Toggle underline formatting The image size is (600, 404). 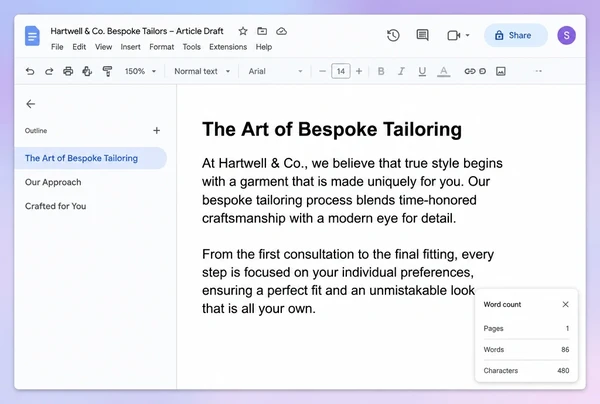422,71
